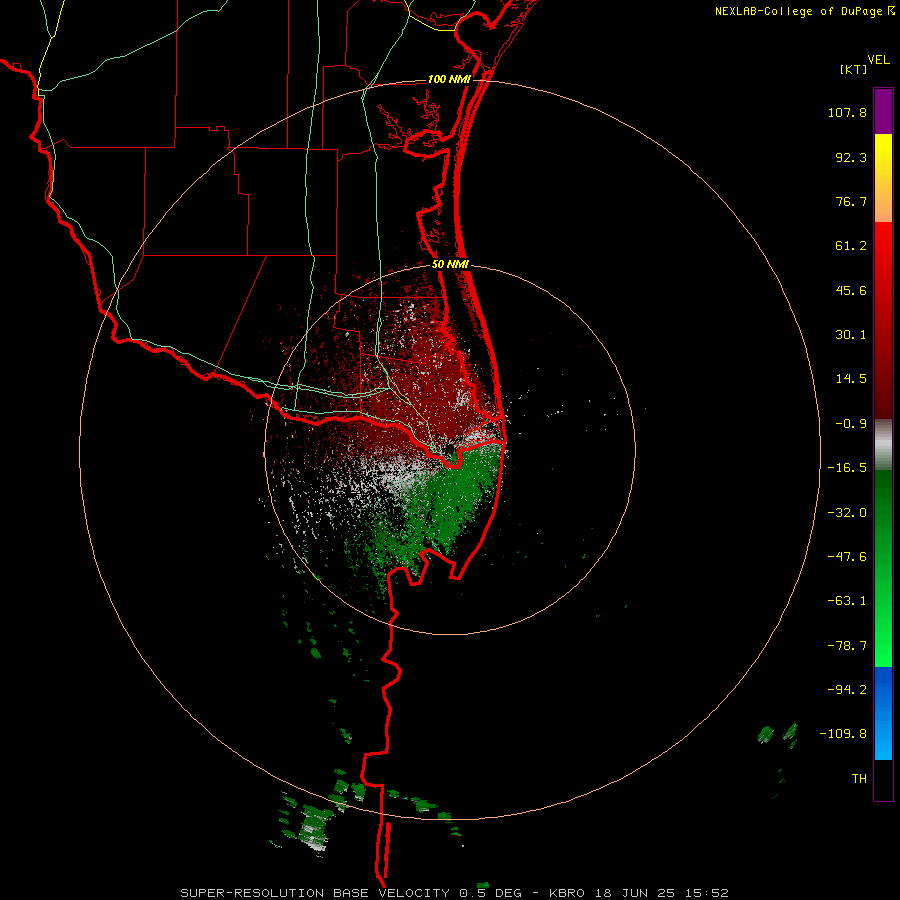Click the 50 NMI range ring label
The width and height of the screenshot is (900, 900).
pyautogui.click(x=450, y=265)
